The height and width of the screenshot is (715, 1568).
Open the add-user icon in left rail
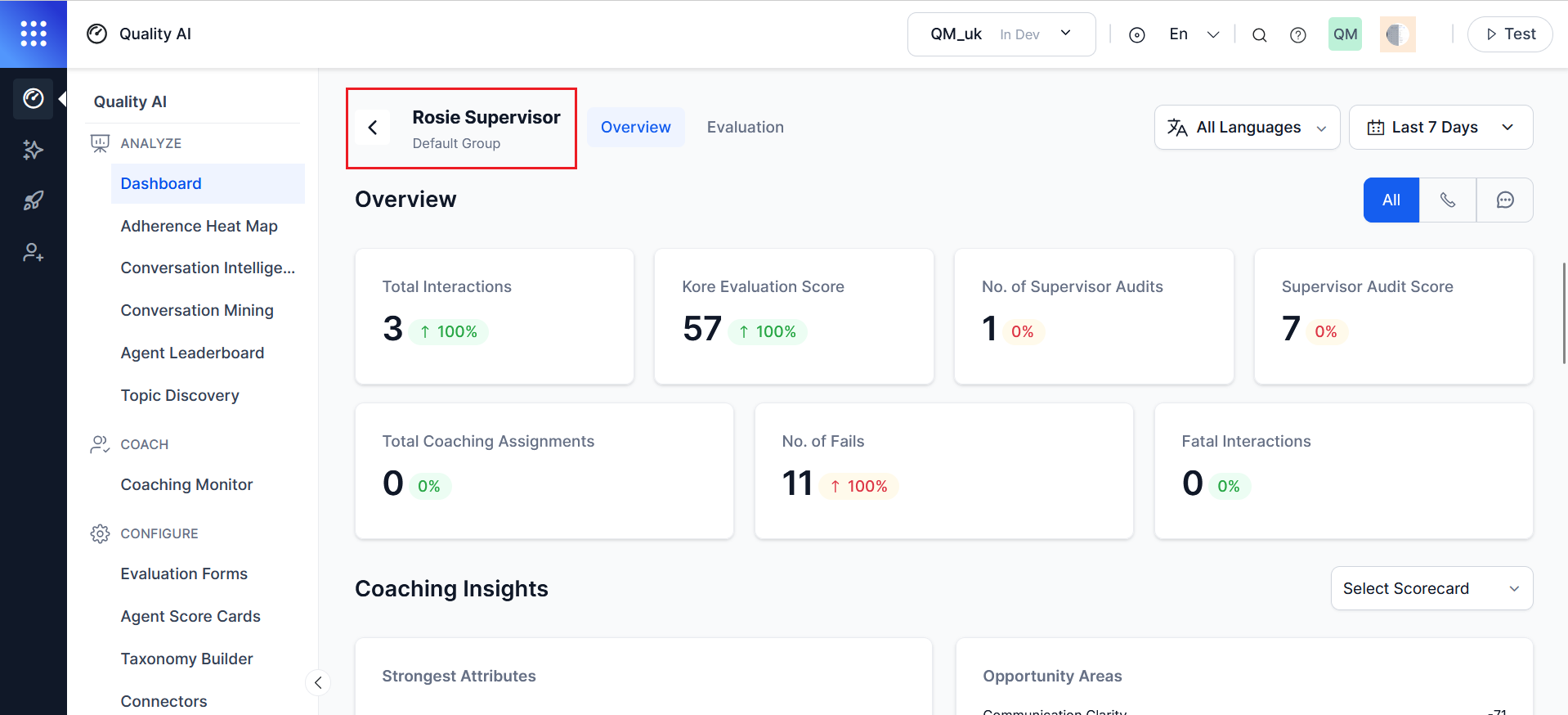pyautogui.click(x=33, y=252)
